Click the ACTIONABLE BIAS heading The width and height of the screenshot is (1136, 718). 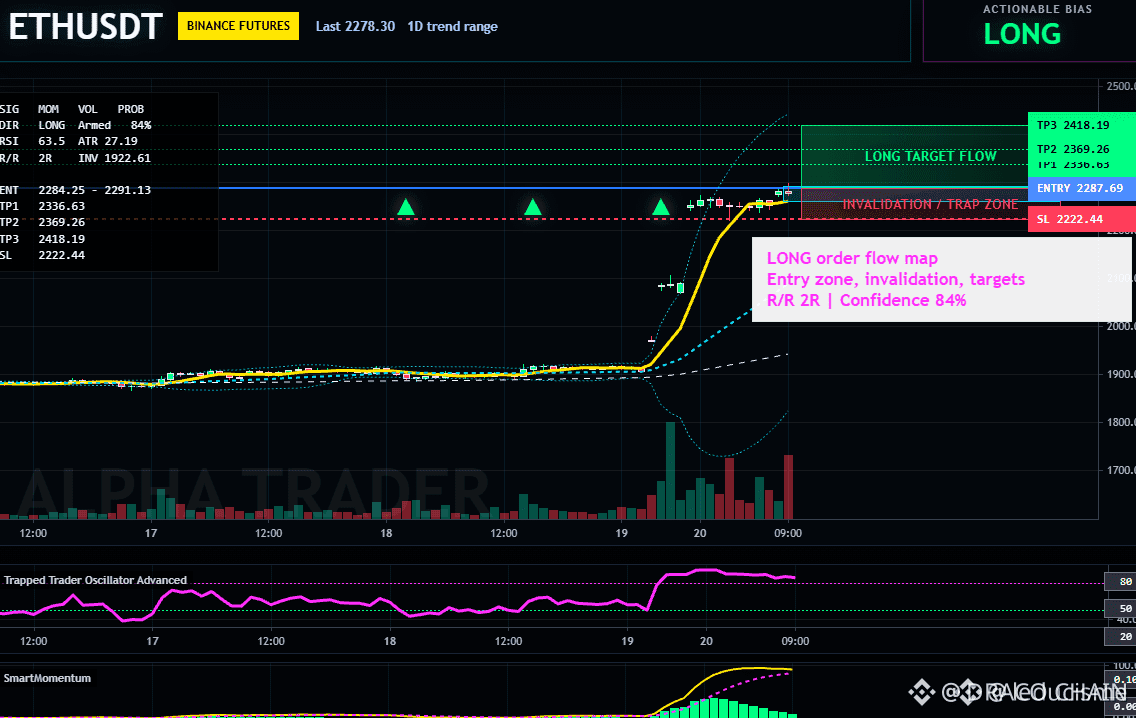pos(1037,9)
